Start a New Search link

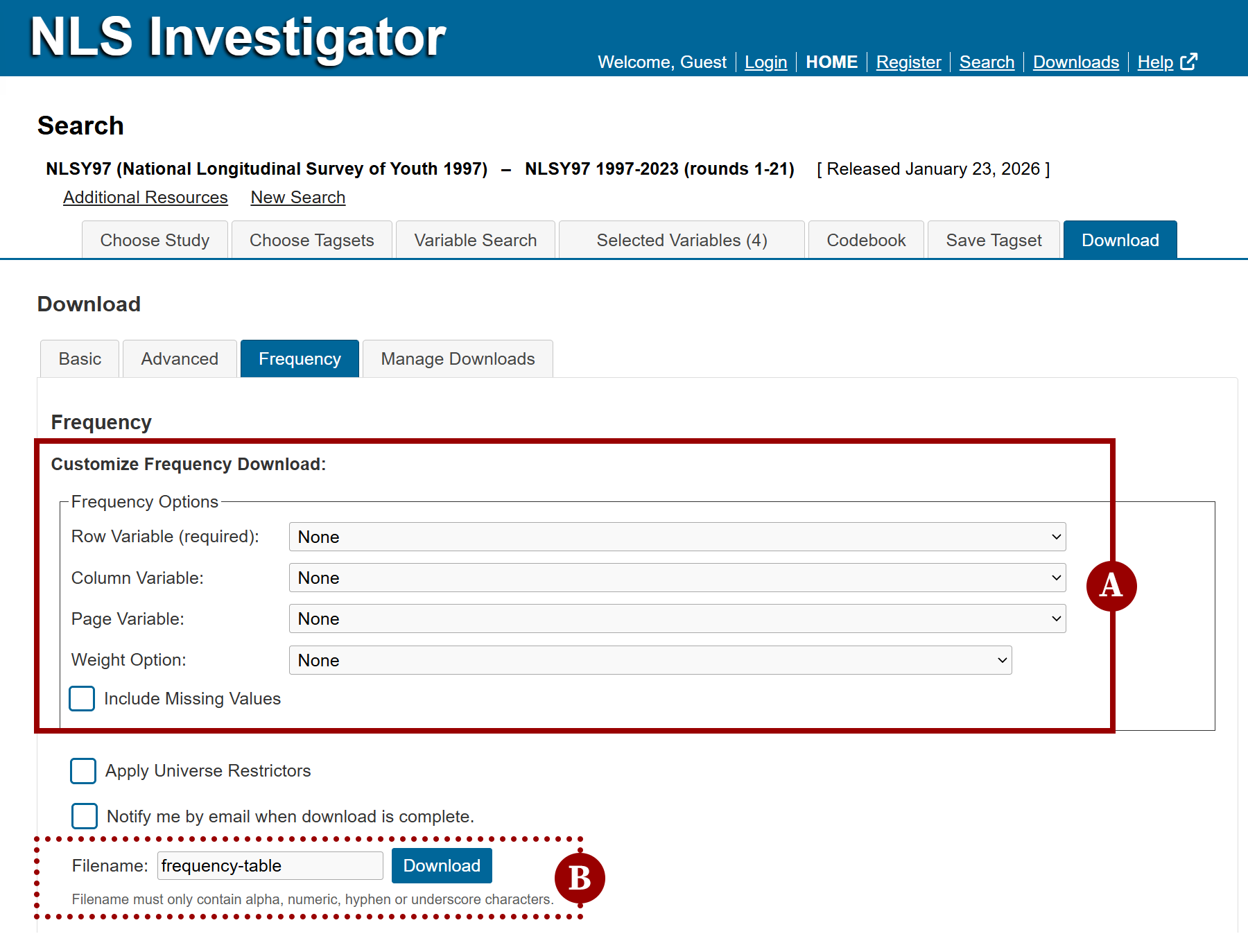298,198
